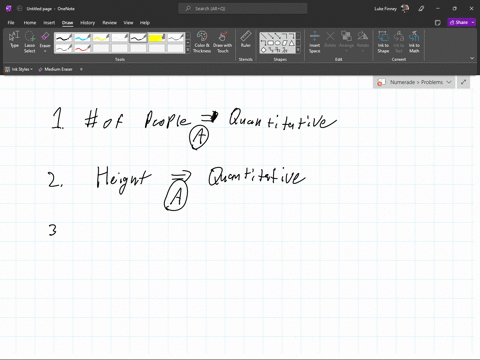Pick the oval shape in Shapes gallery
Viewport: 480px width, 360px height.
click(278, 43)
